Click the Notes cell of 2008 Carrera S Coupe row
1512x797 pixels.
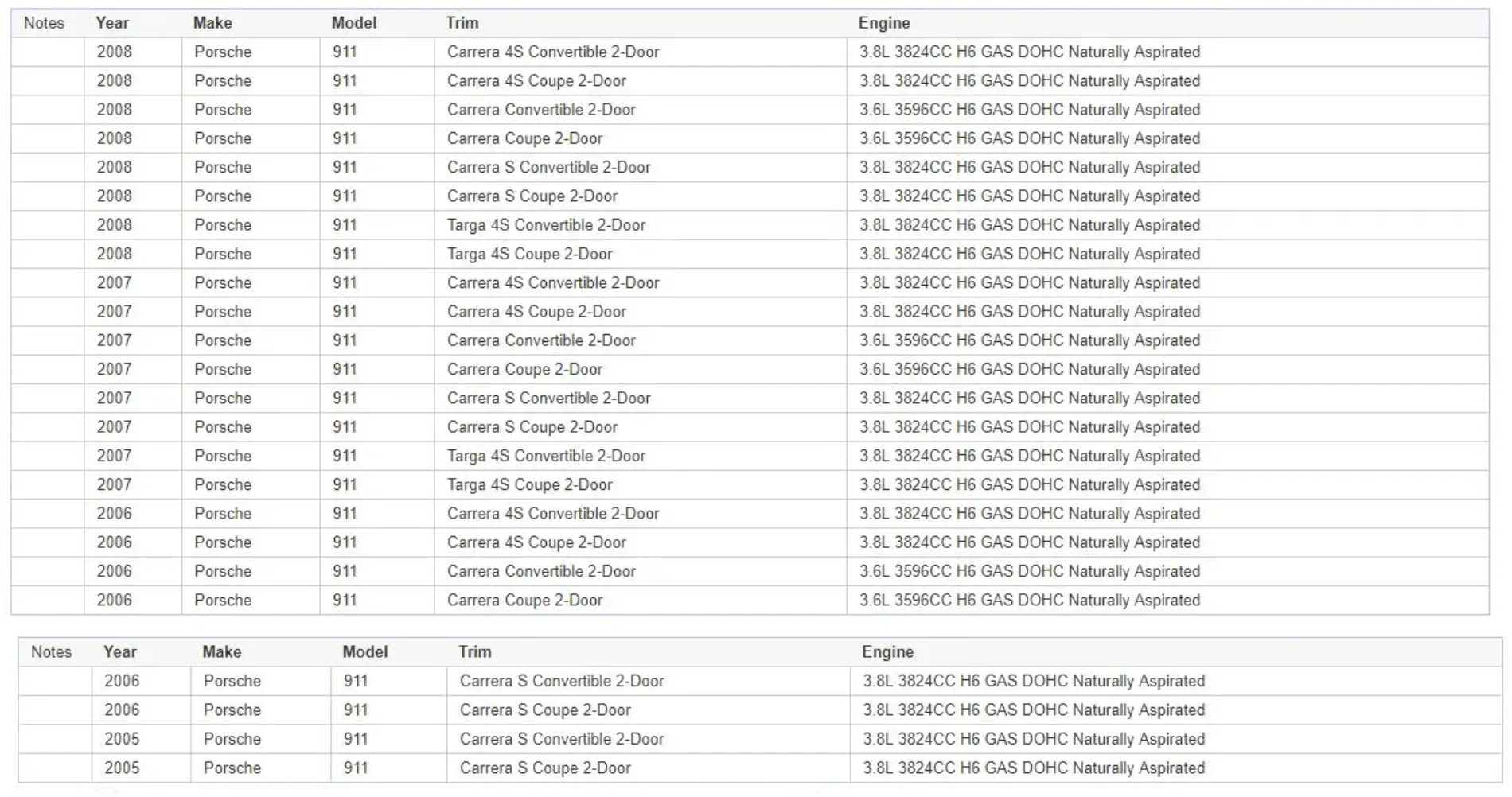[48, 196]
